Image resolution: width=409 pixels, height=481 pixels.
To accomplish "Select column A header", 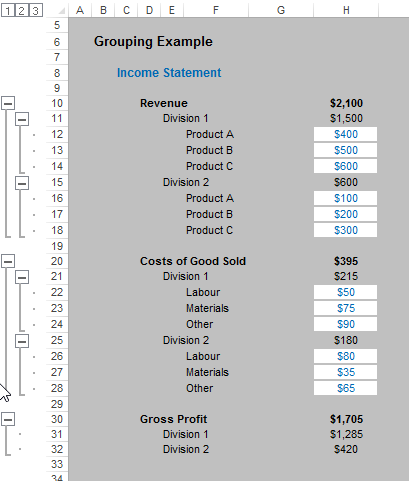I will (x=80, y=10).
